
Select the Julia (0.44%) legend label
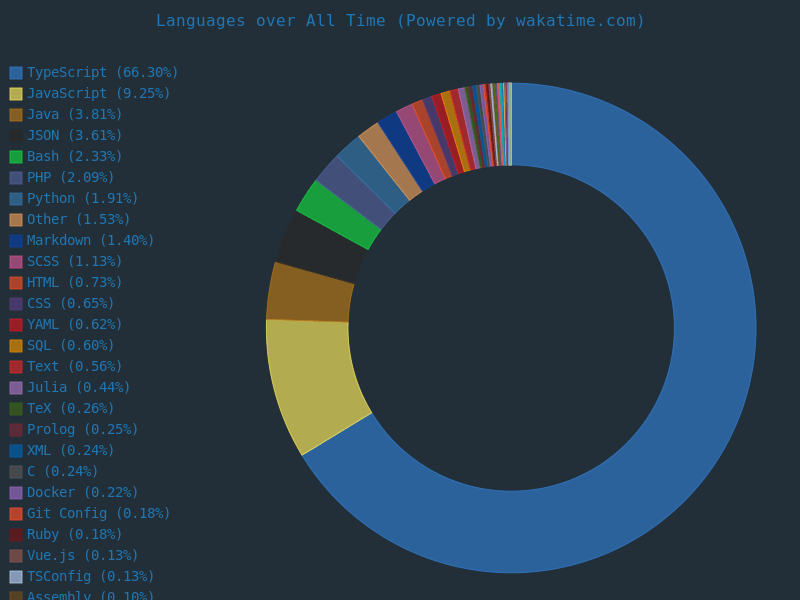click(x=78, y=388)
